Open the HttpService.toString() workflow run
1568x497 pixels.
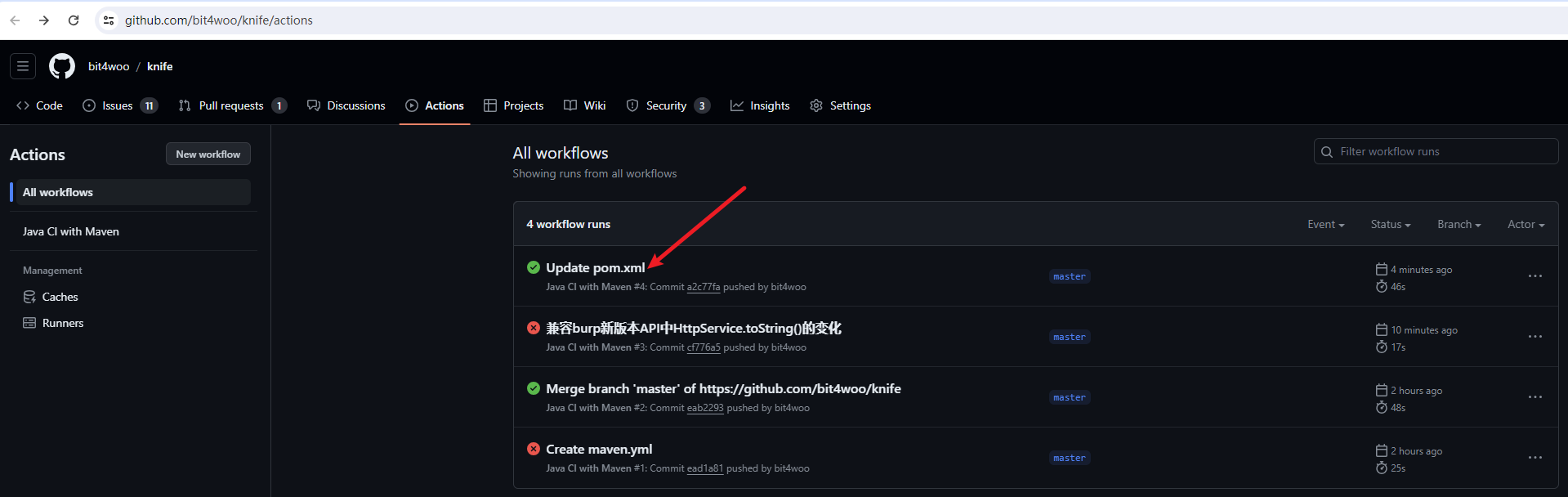pyautogui.click(x=694, y=328)
